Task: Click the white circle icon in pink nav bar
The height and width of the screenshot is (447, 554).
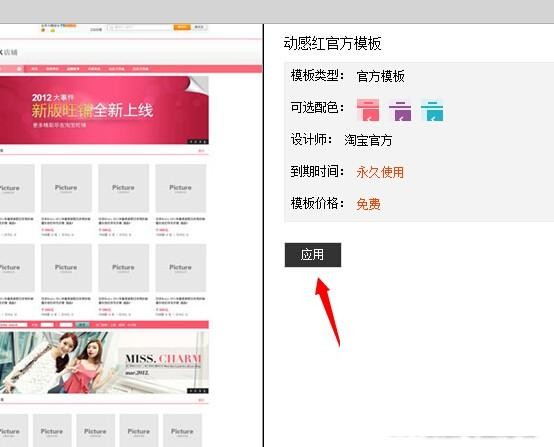Action: pos(19,69)
